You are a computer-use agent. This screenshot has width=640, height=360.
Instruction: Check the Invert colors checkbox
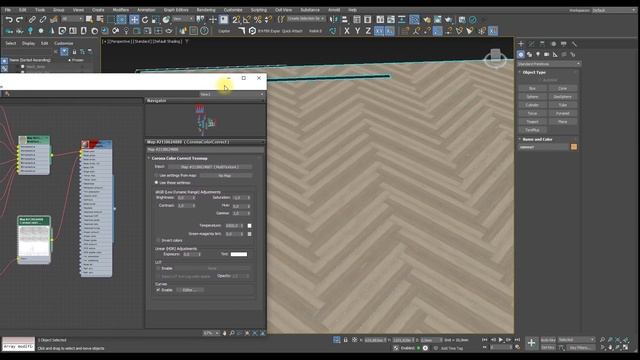coord(158,240)
